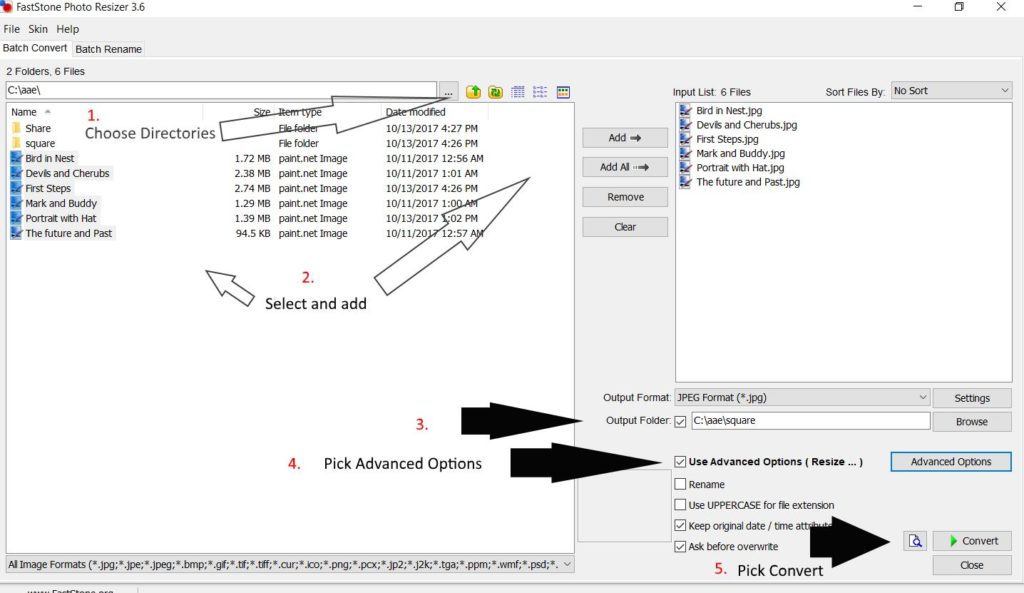
Task: Select the square folder row
Action: (x=248, y=143)
